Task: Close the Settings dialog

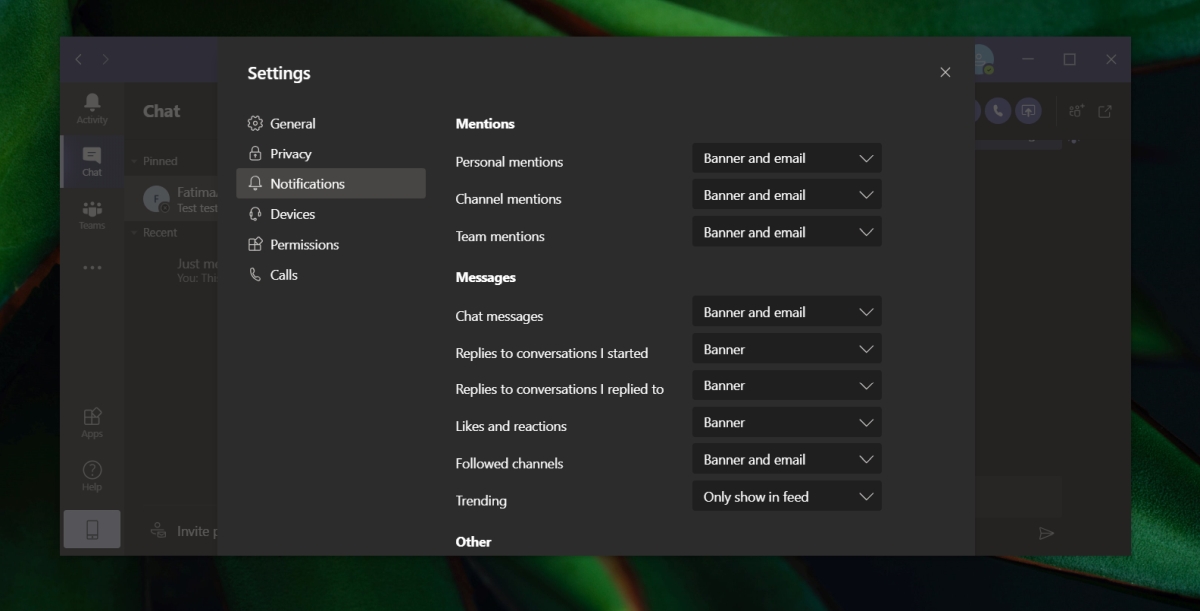Action: click(x=945, y=72)
